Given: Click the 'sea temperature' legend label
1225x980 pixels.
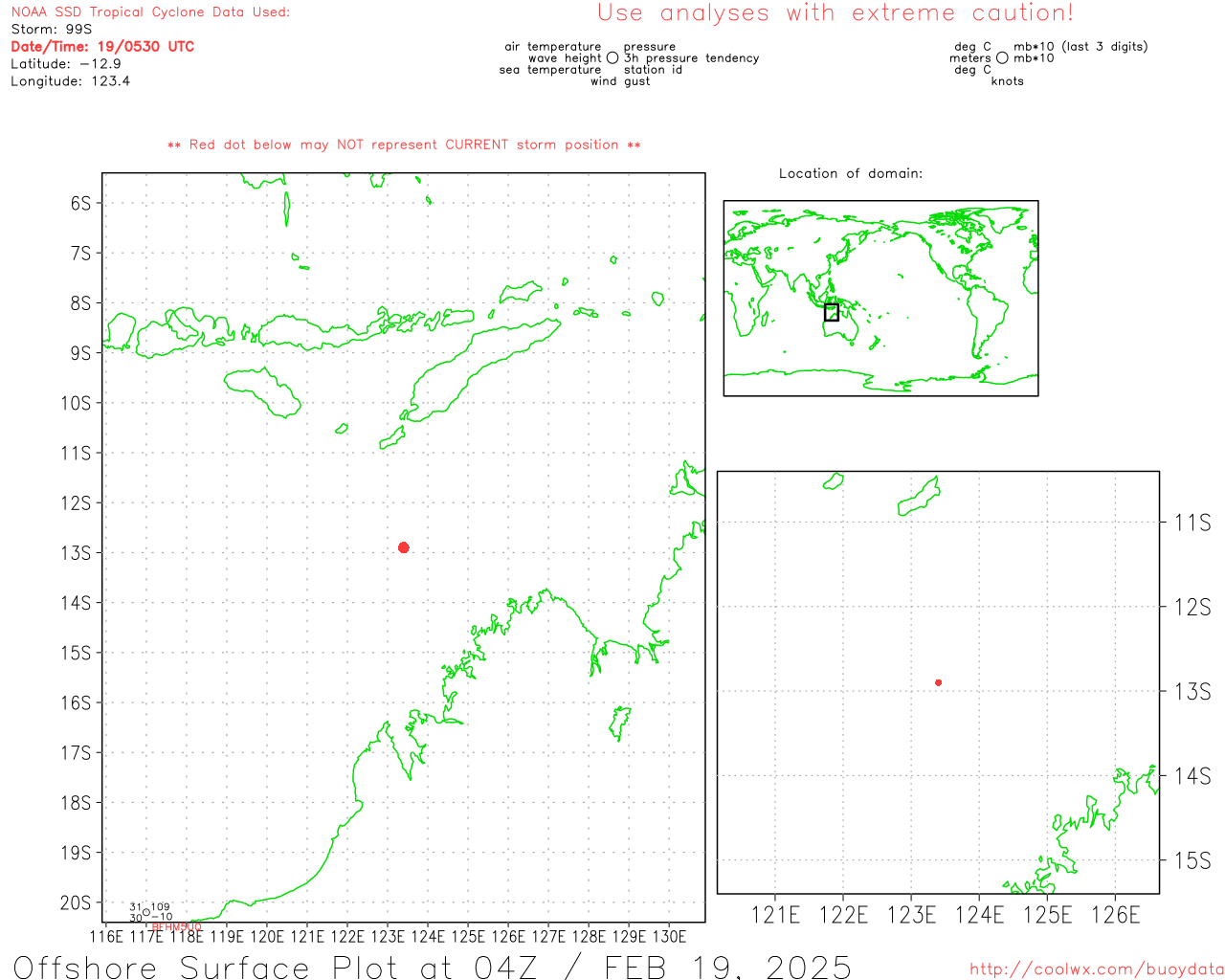Looking at the screenshot, I should (550, 69).
